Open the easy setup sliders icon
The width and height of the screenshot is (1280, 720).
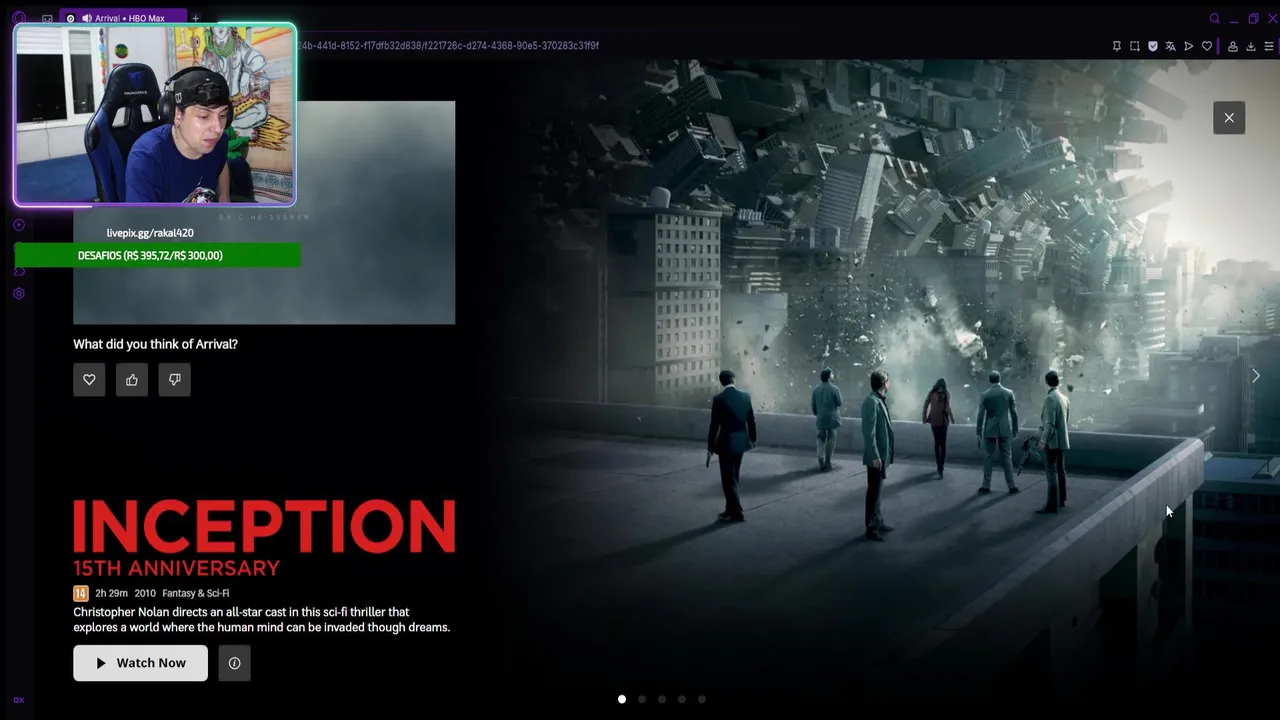coord(1269,46)
